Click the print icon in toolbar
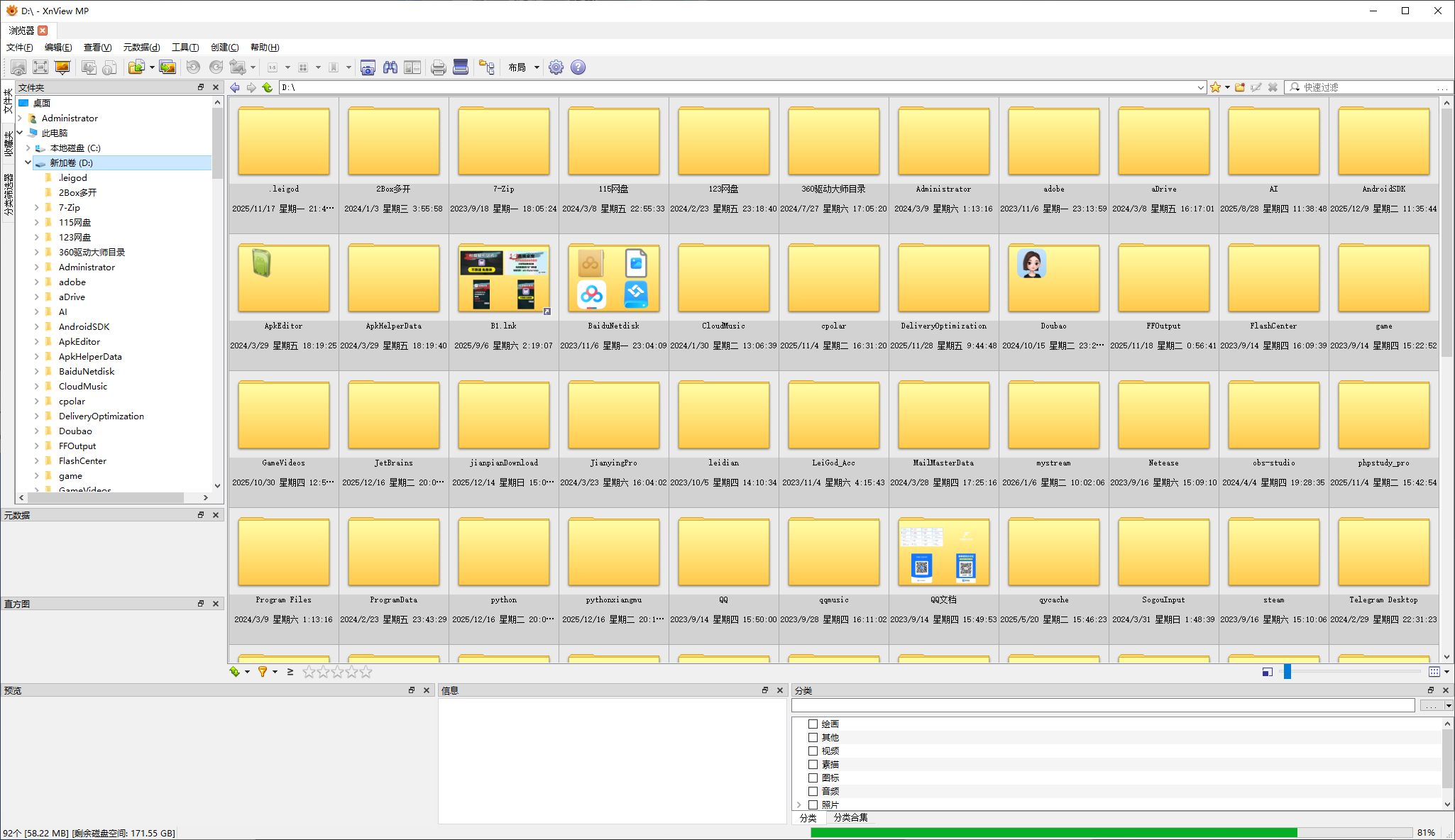1455x840 pixels. [438, 67]
